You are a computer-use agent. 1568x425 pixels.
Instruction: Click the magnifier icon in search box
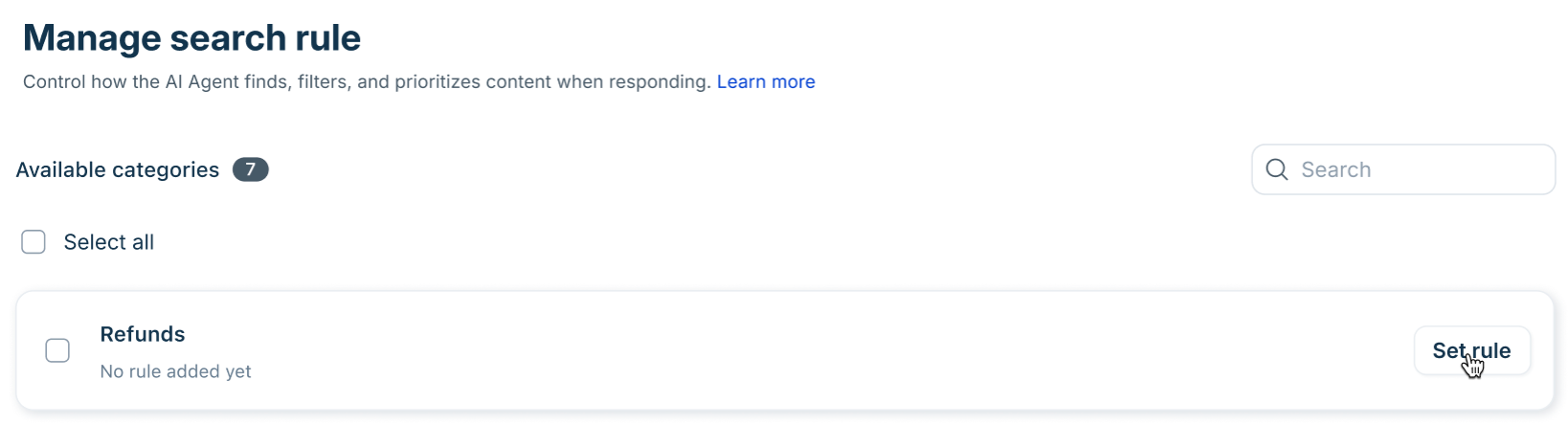coord(1277,169)
